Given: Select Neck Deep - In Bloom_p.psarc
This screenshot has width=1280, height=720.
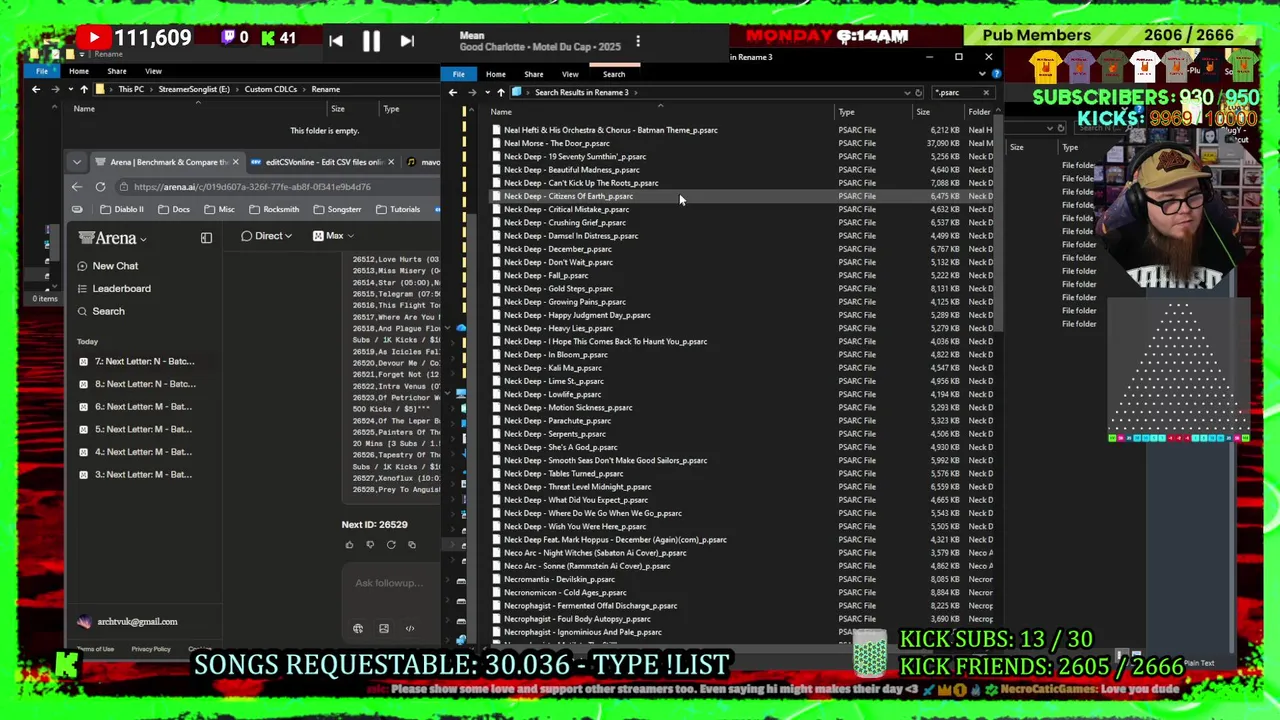Looking at the screenshot, I should pyautogui.click(x=555, y=354).
